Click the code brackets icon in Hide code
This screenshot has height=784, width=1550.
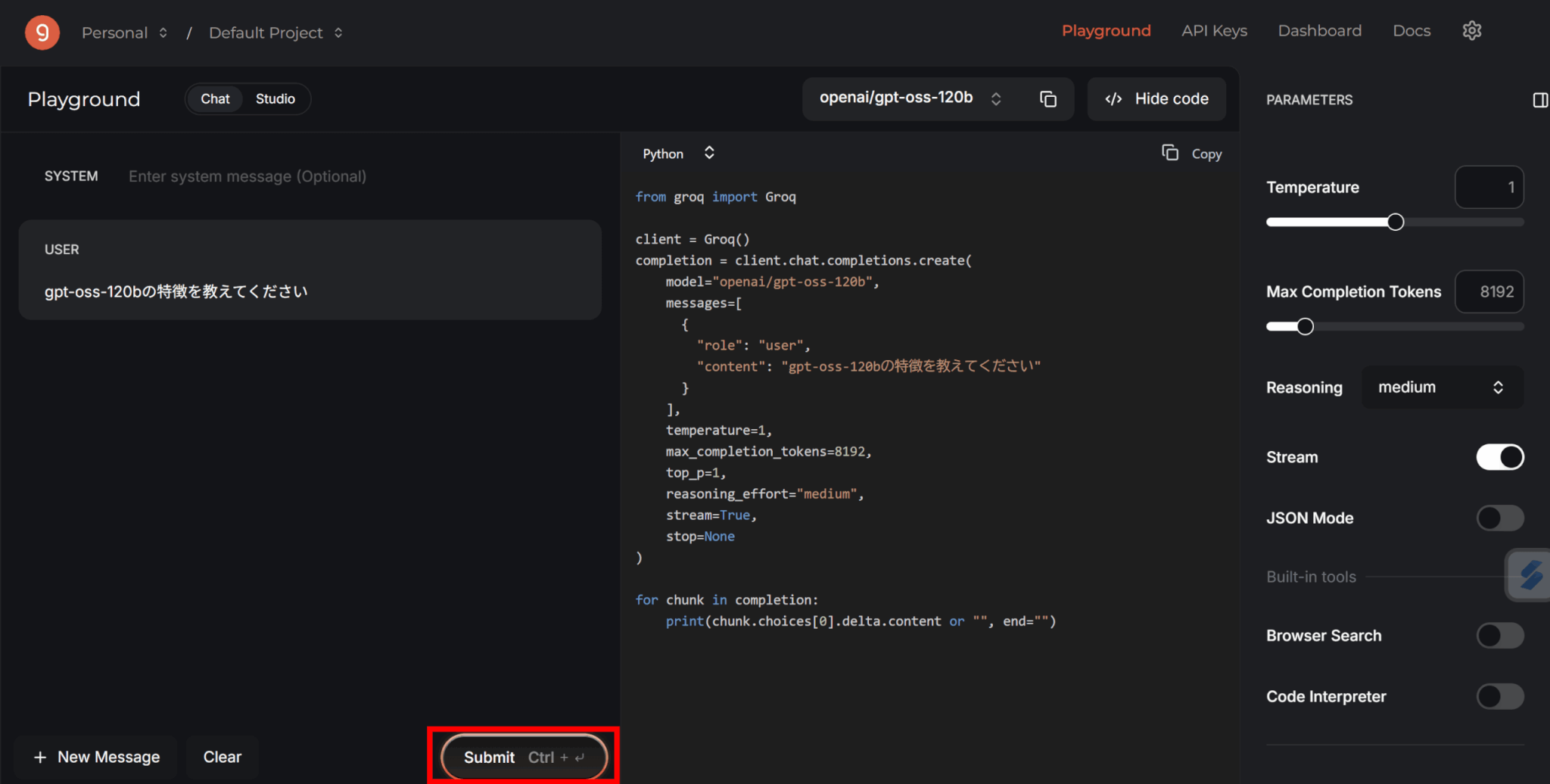[1113, 99]
